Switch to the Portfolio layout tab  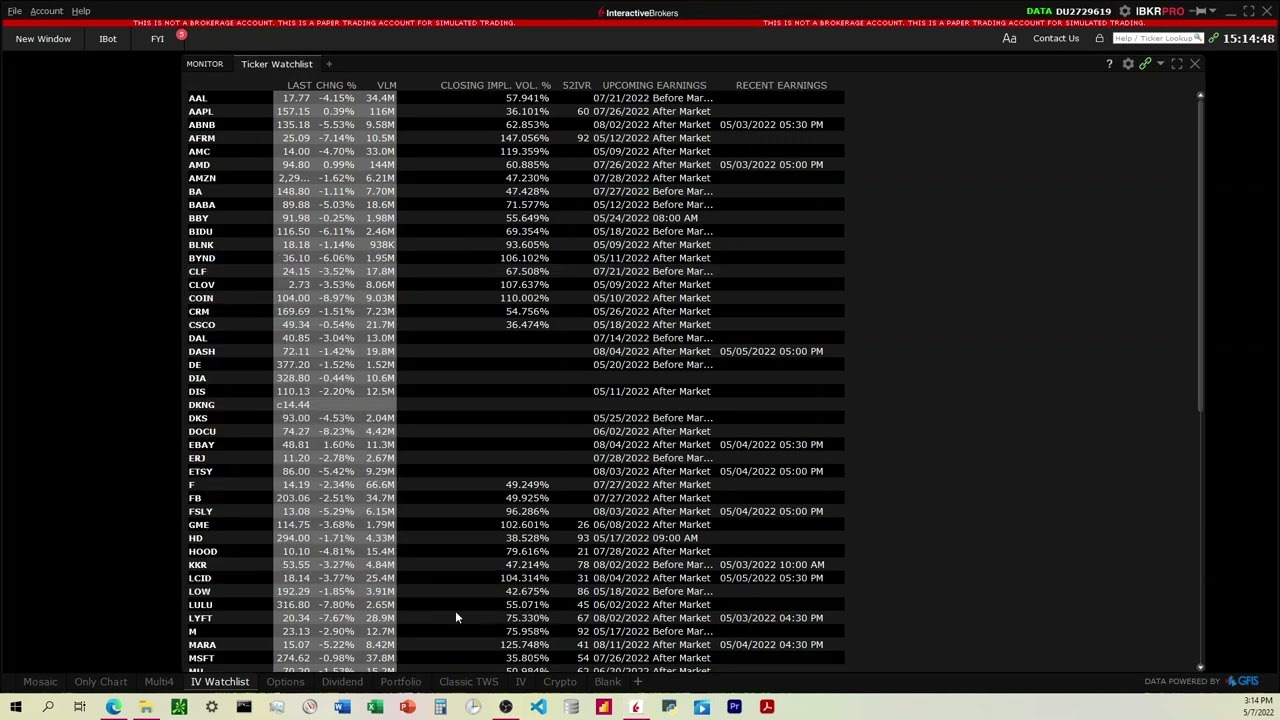click(x=400, y=682)
